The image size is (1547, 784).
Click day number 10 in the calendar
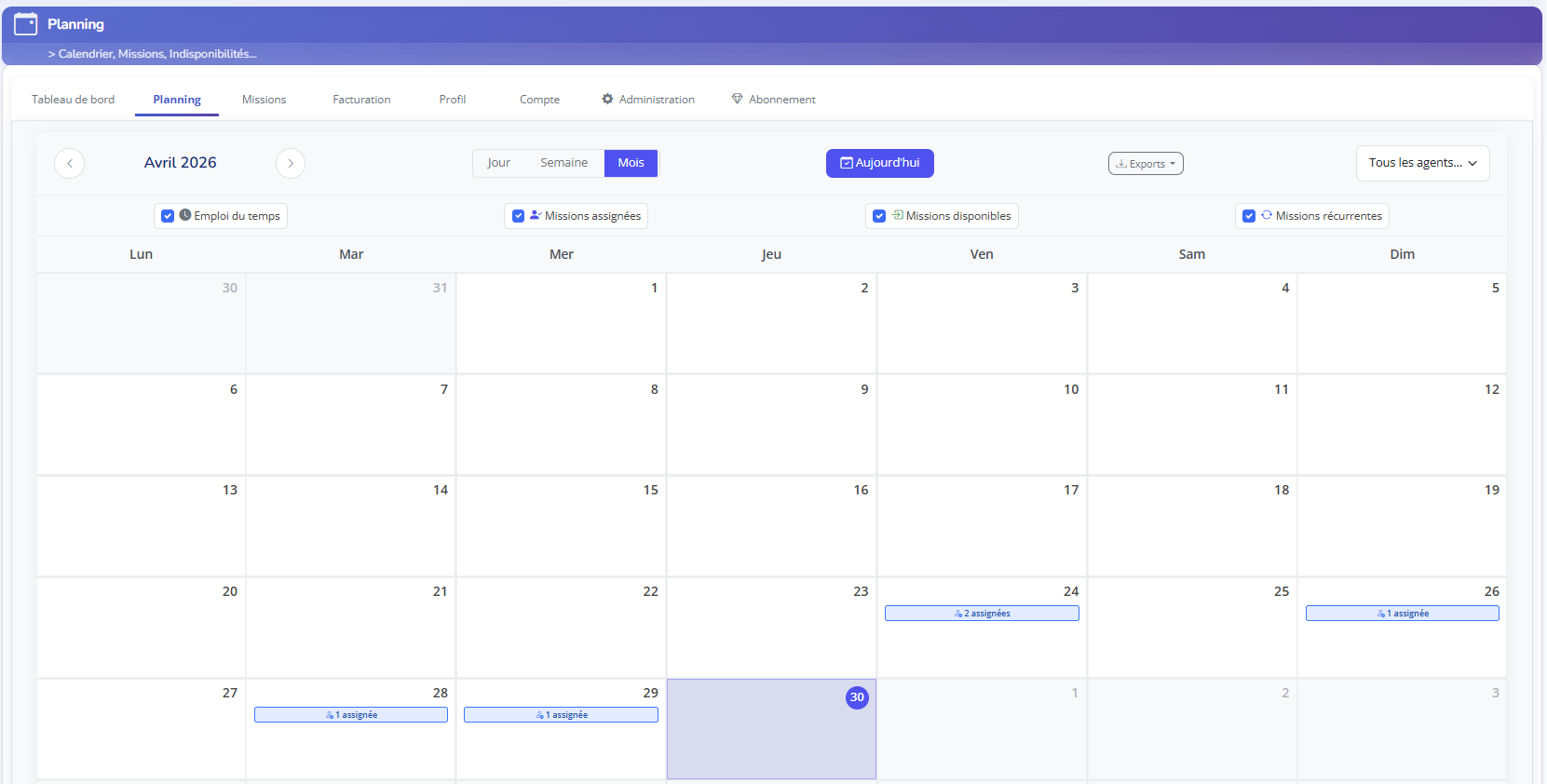pyautogui.click(x=1071, y=389)
